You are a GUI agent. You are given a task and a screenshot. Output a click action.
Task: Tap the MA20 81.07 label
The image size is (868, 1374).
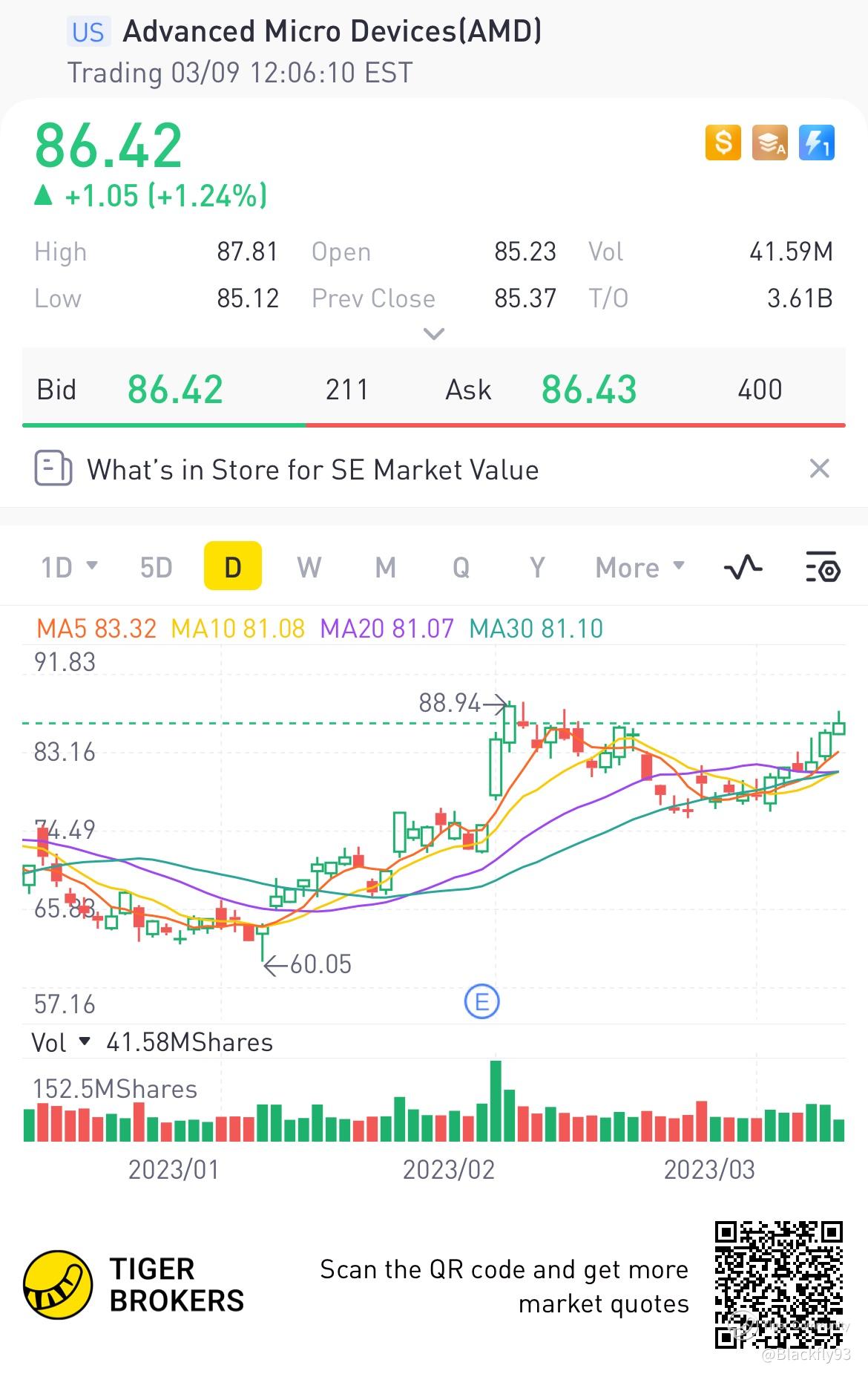click(x=387, y=629)
